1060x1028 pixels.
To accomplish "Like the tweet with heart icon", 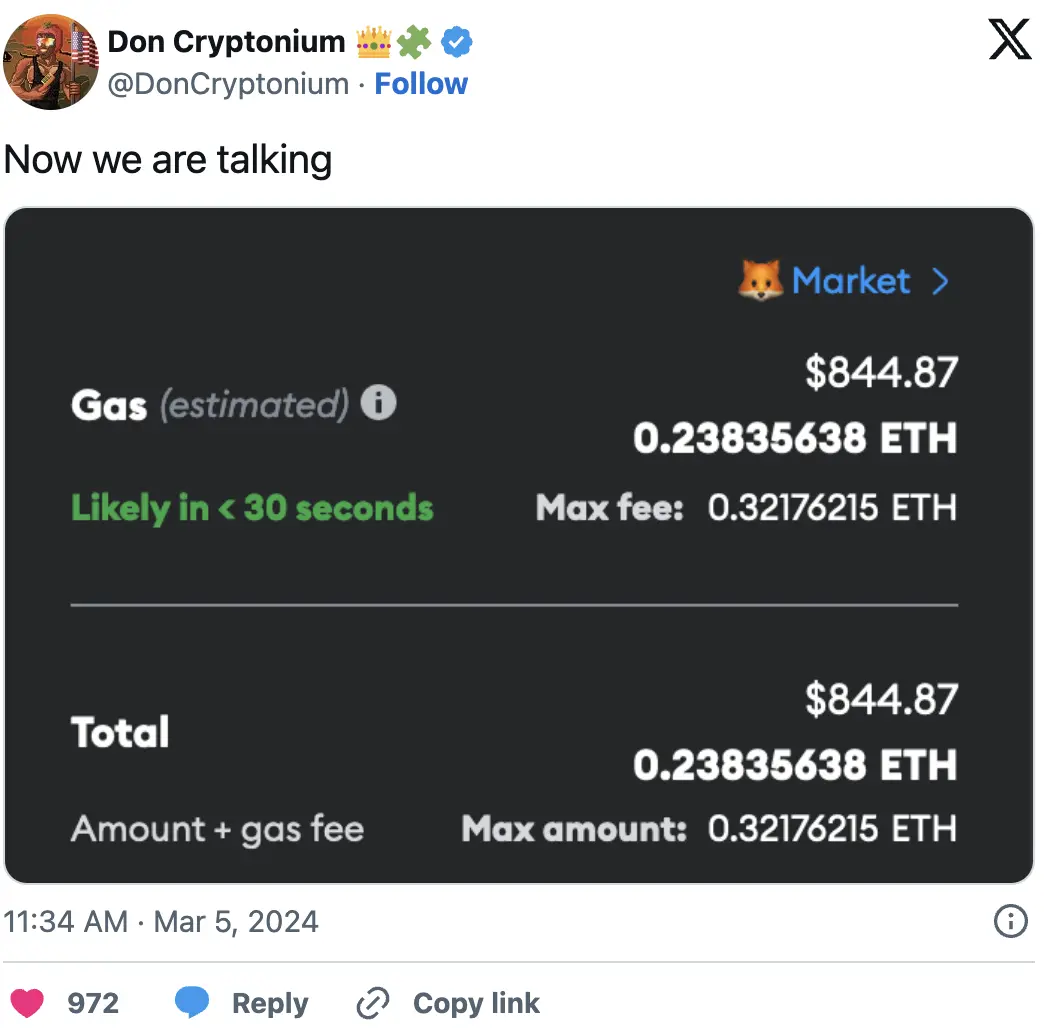I will [27, 1003].
